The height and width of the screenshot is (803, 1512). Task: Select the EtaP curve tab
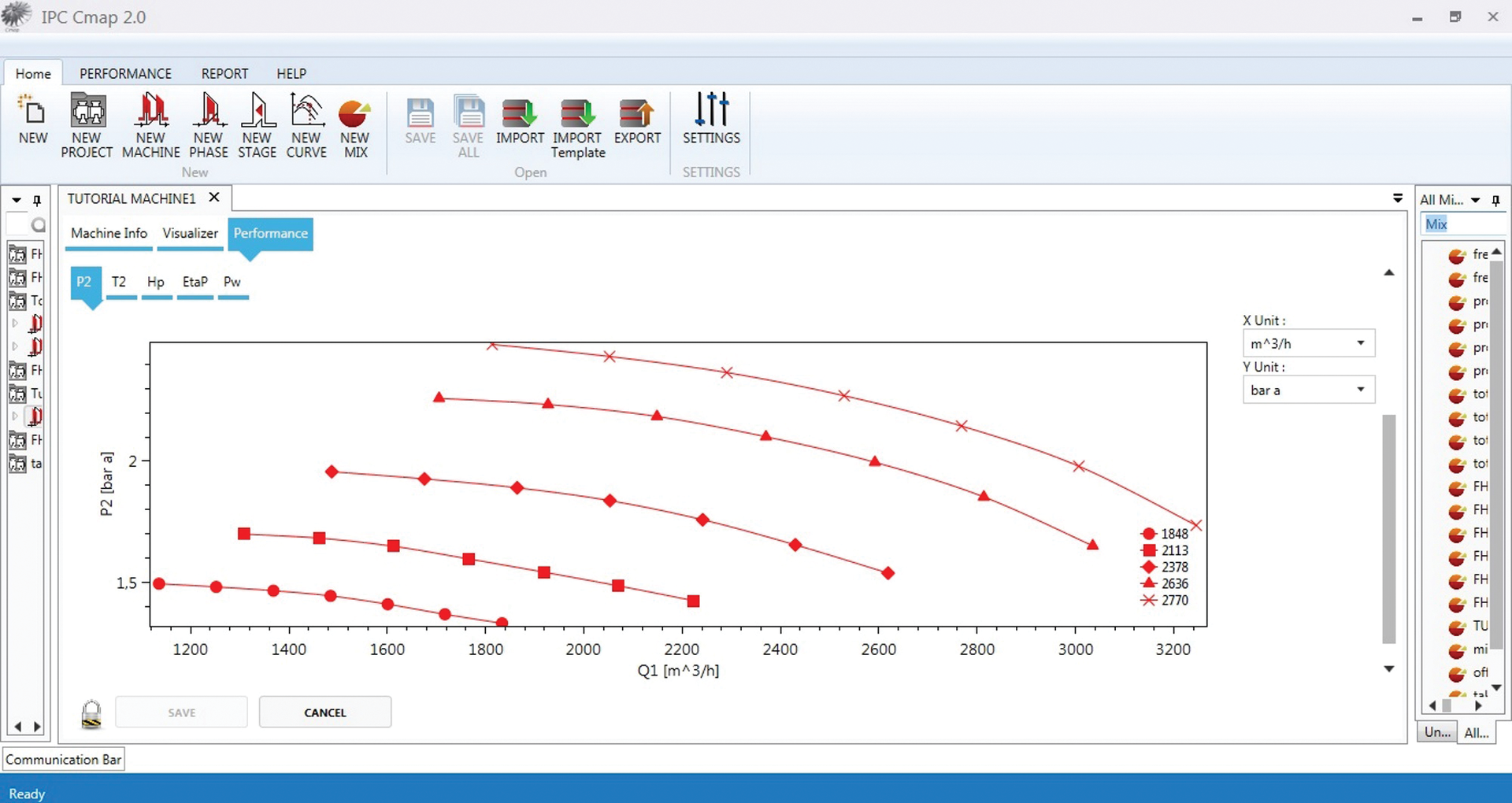[195, 282]
